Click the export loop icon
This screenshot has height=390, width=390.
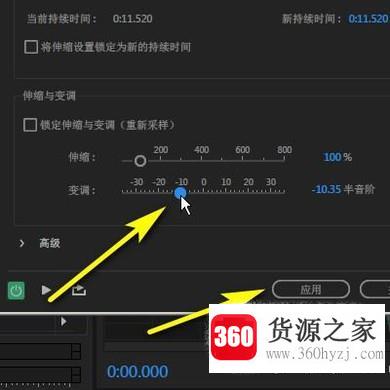click(x=79, y=290)
